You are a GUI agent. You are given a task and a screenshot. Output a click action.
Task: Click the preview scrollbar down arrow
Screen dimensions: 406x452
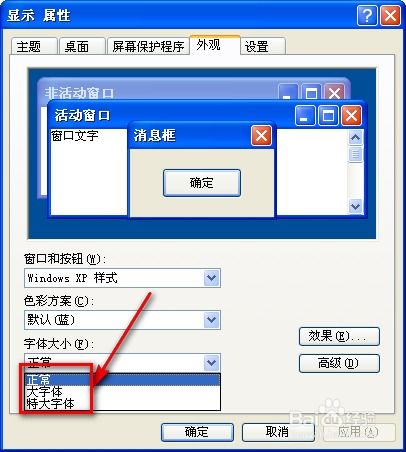(356, 206)
